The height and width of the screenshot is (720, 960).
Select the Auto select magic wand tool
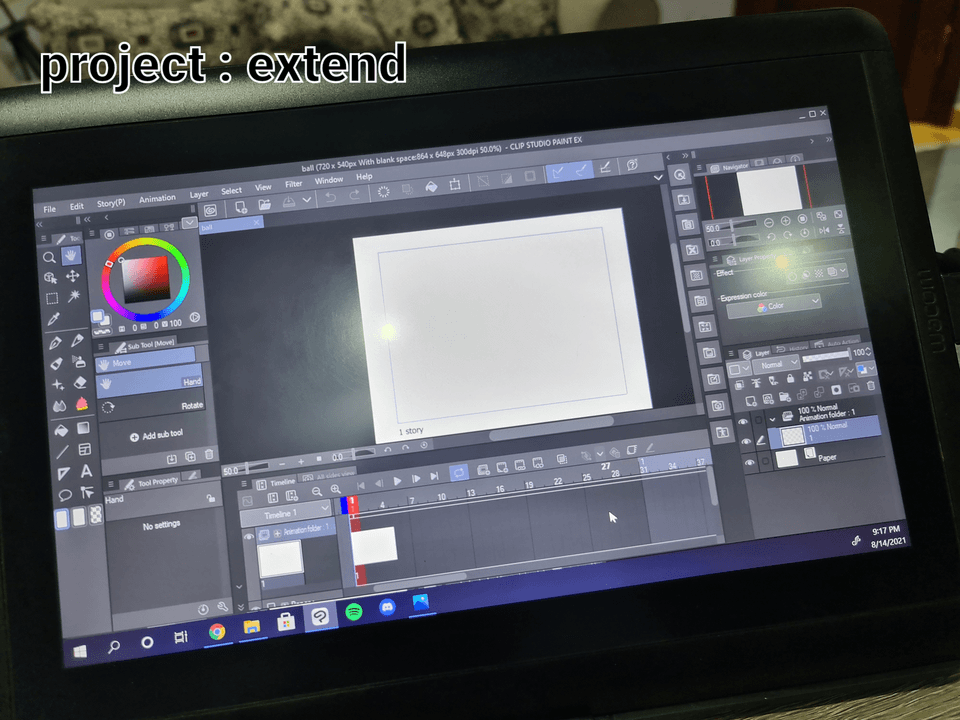pyautogui.click(x=74, y=297)
